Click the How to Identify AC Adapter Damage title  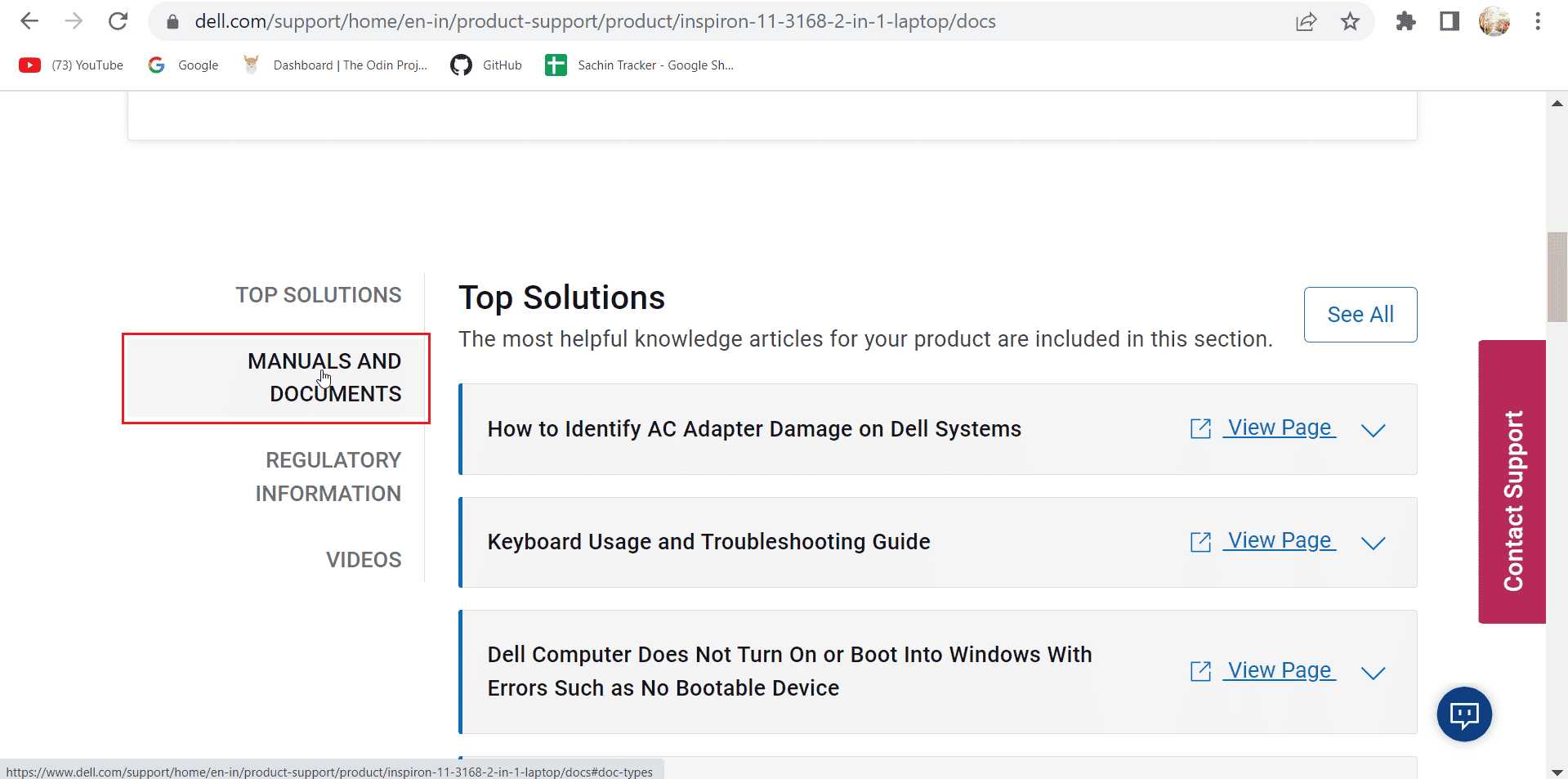(x=754, y=429)
